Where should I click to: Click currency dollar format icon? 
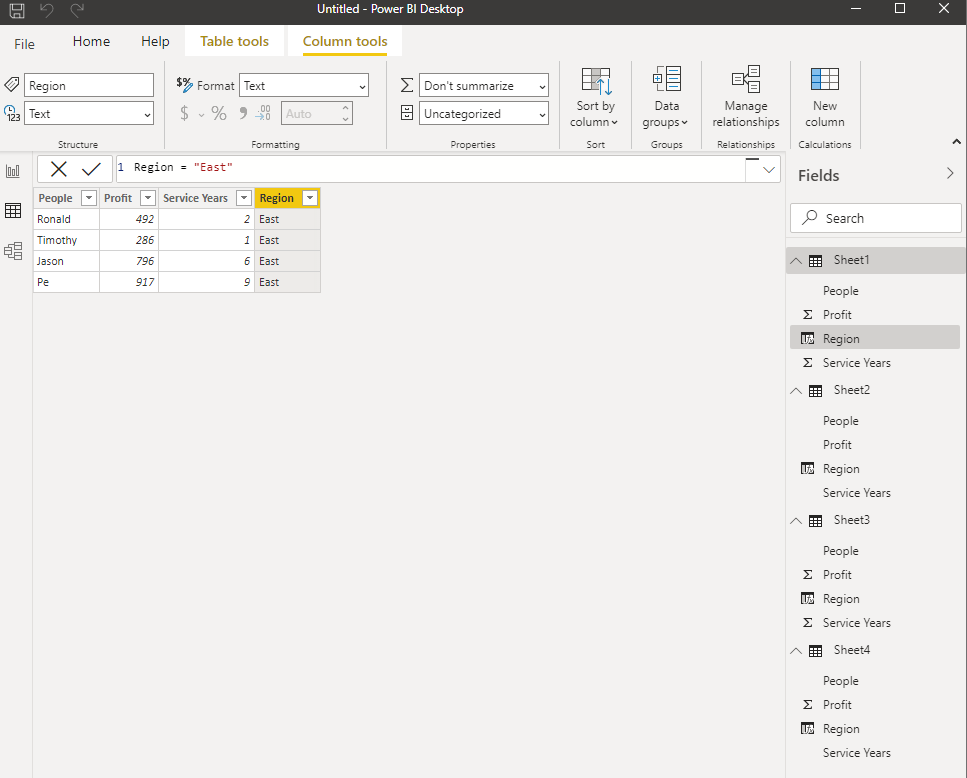[x=184, y=113]
